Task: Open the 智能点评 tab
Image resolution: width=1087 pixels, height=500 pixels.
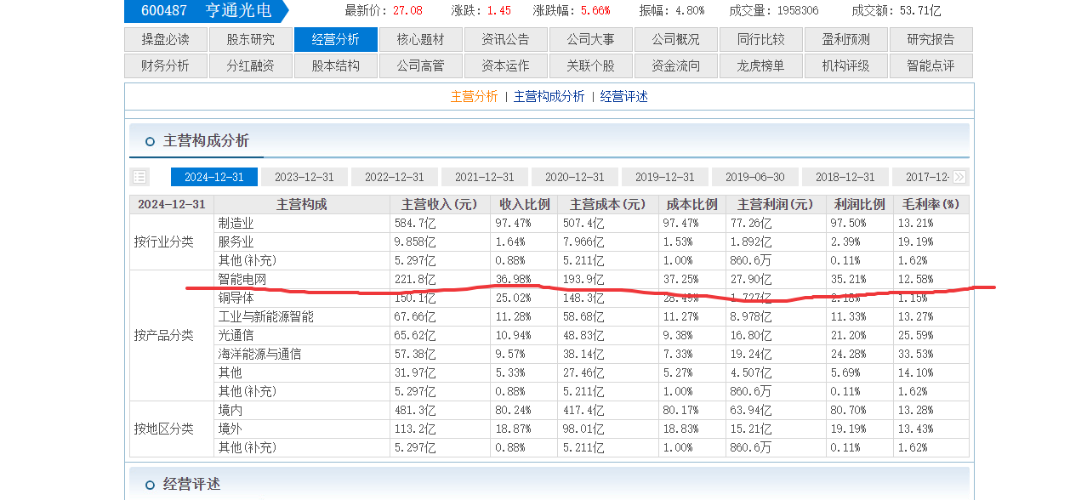Action: (930, 66)
